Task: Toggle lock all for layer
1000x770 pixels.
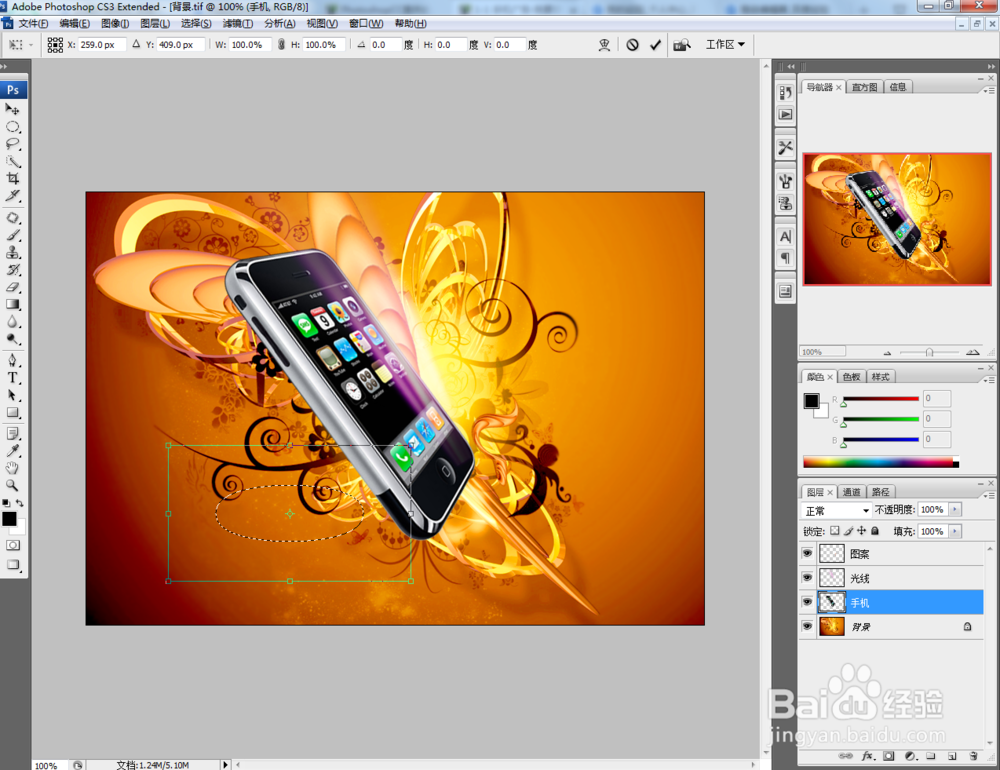Action: click(x=875, y=531)
